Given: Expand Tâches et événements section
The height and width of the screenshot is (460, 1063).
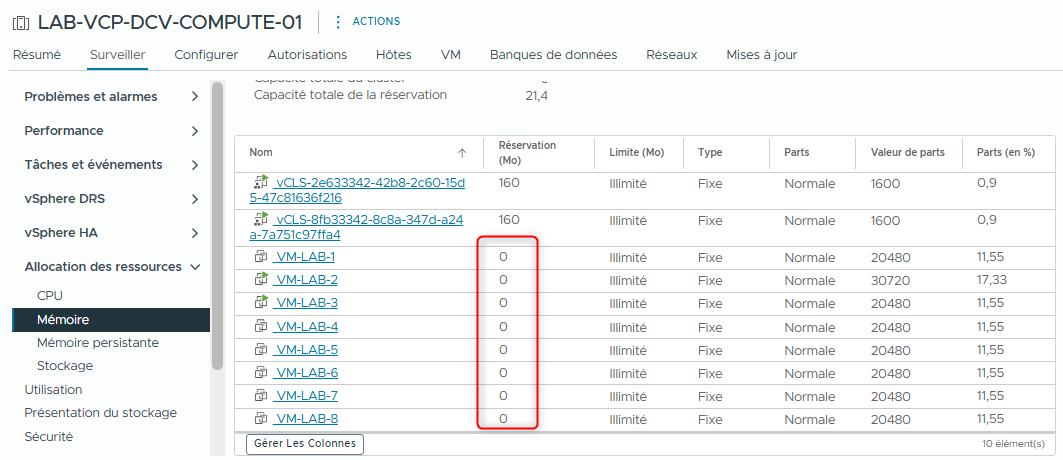Looking at the screenshot, I should pos(195,165).
